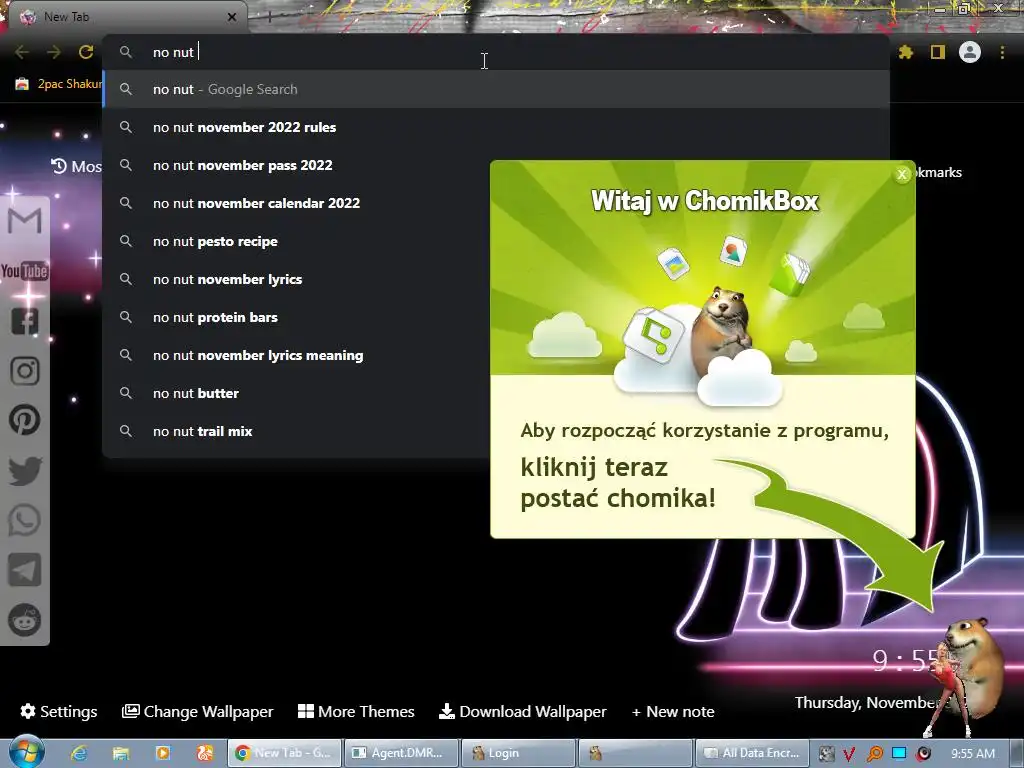
Task: Open the Pinterest shortcut in the sidebar
Action: pyautogui.click(x=25, y=420)
